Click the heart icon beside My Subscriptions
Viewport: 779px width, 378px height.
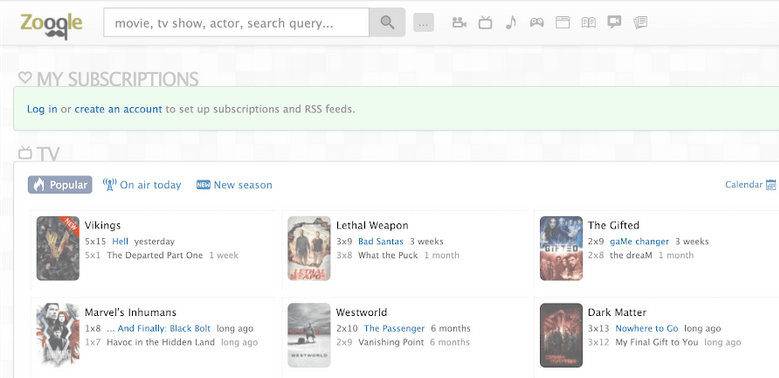[x=25, y=77]
